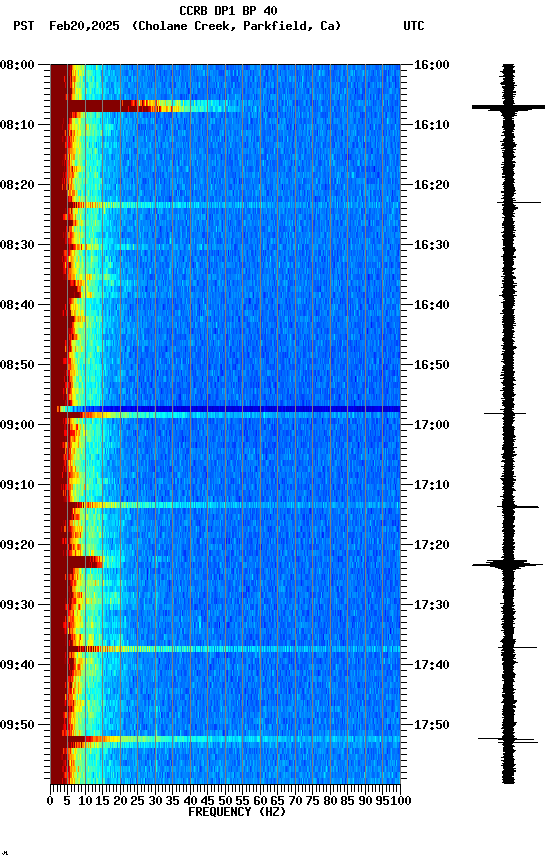552x864 pixels.
Task: Click the "16:50" UTC time label
Action: pos(432,365)
